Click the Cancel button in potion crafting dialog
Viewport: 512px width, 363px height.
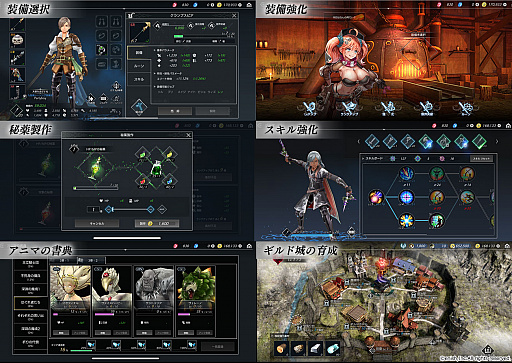click(x=97, y=223)
